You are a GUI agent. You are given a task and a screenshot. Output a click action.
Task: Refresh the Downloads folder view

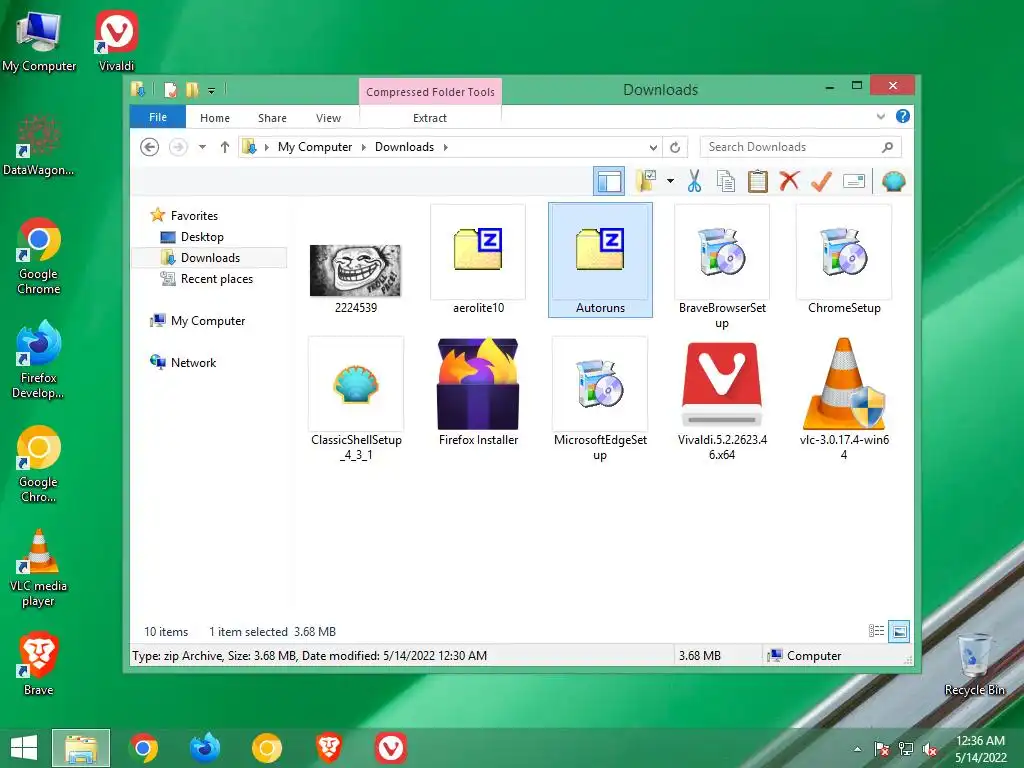click(675, 148)
